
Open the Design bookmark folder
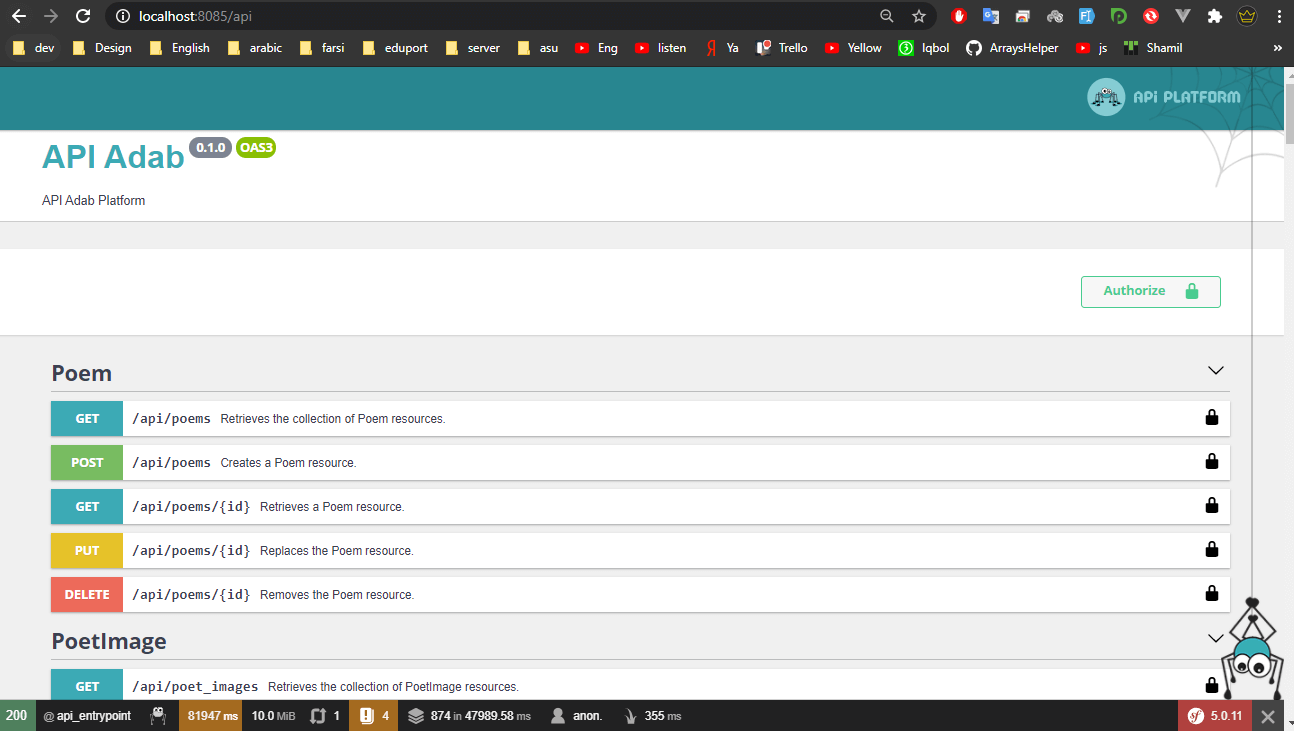[x=102, y=47]
